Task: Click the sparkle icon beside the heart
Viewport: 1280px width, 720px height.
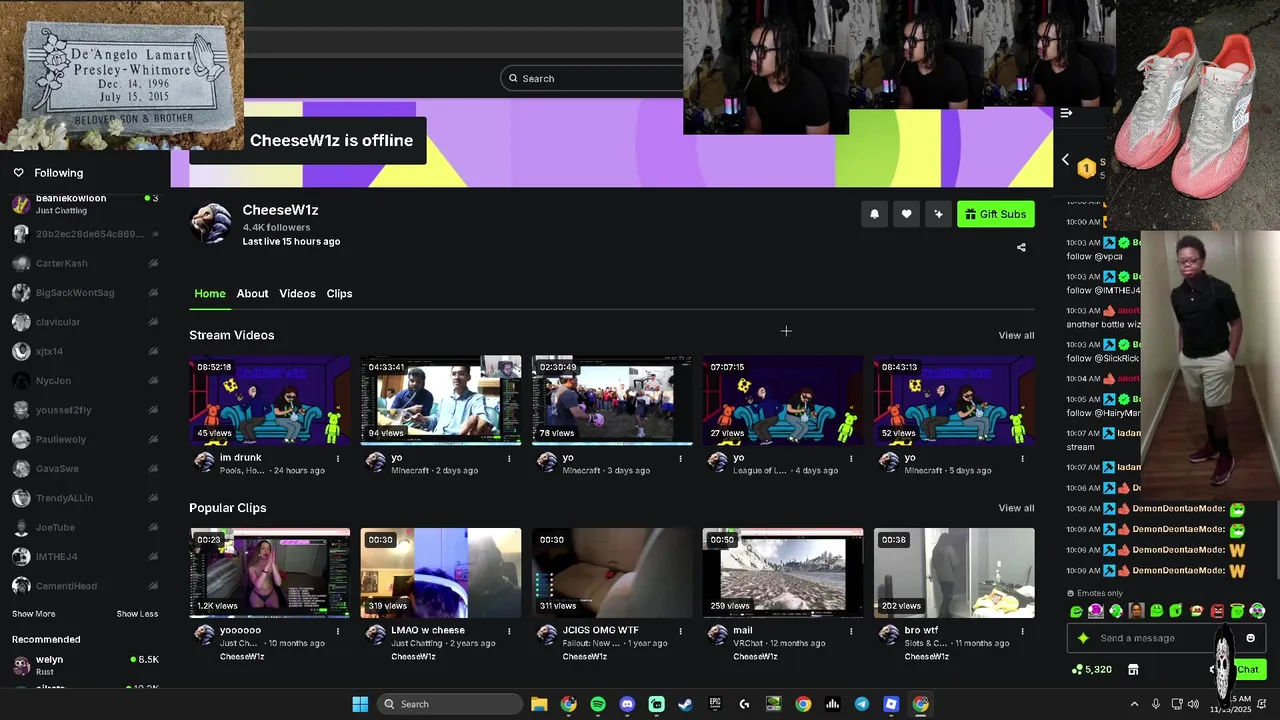Action: 938,214
